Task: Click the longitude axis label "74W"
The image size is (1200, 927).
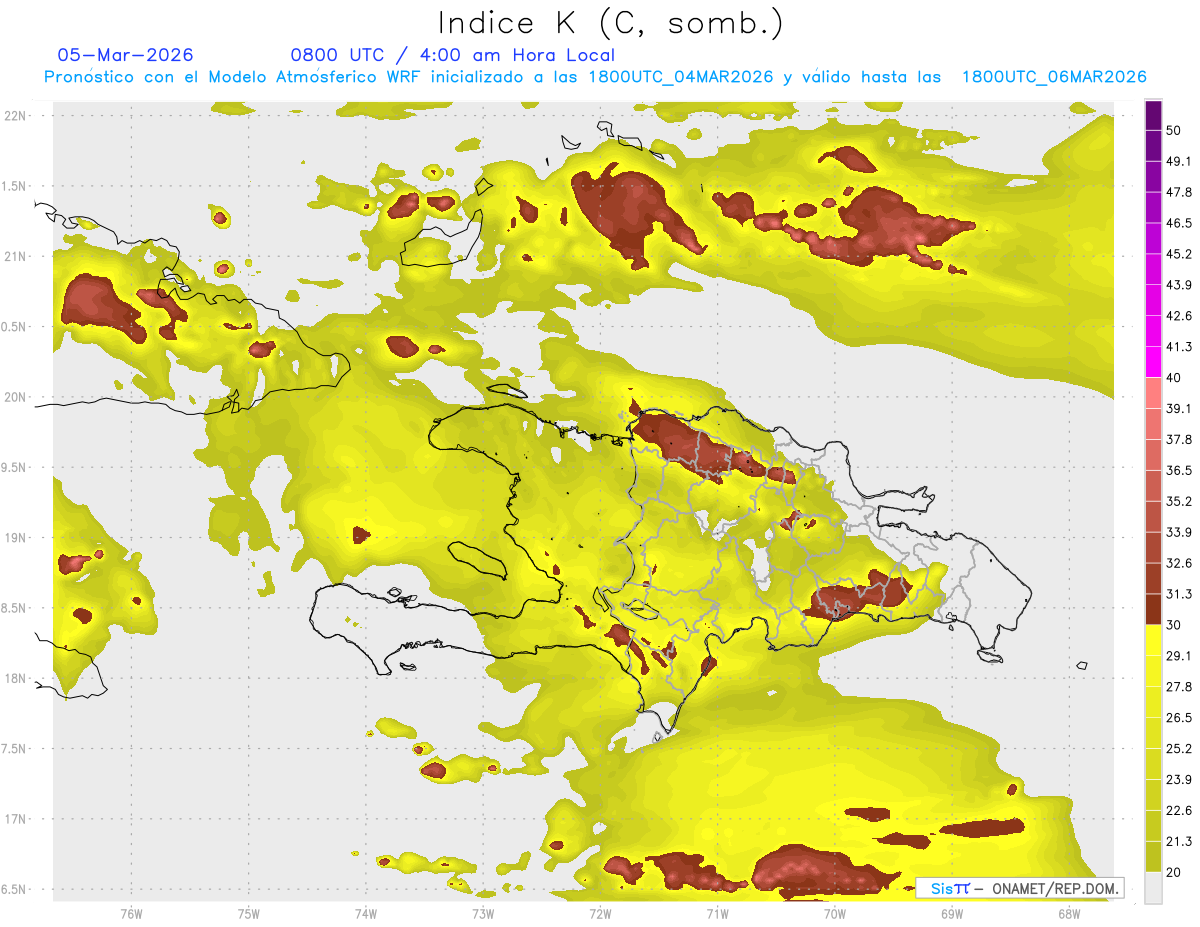Action: pos(366,914)
